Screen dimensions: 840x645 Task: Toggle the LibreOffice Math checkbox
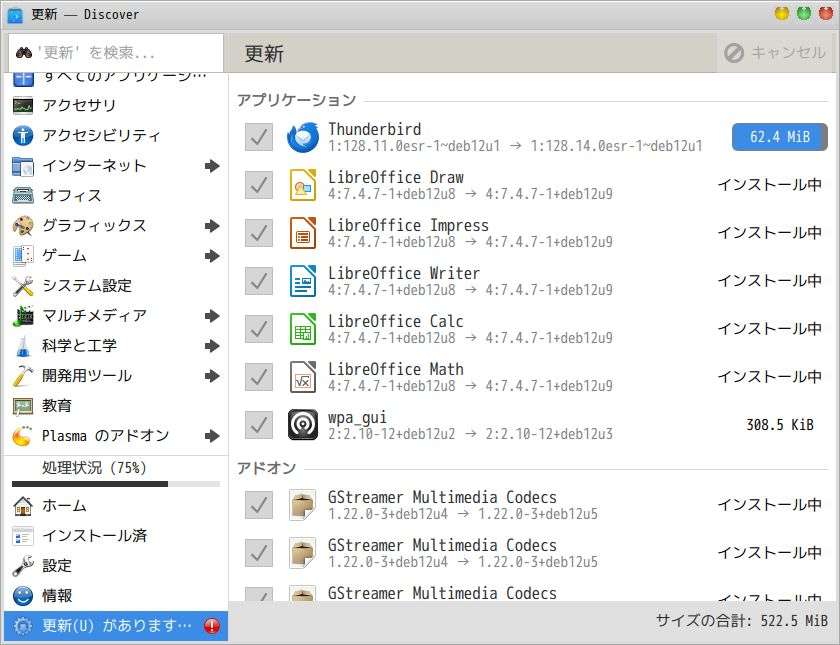coord(259,377)
